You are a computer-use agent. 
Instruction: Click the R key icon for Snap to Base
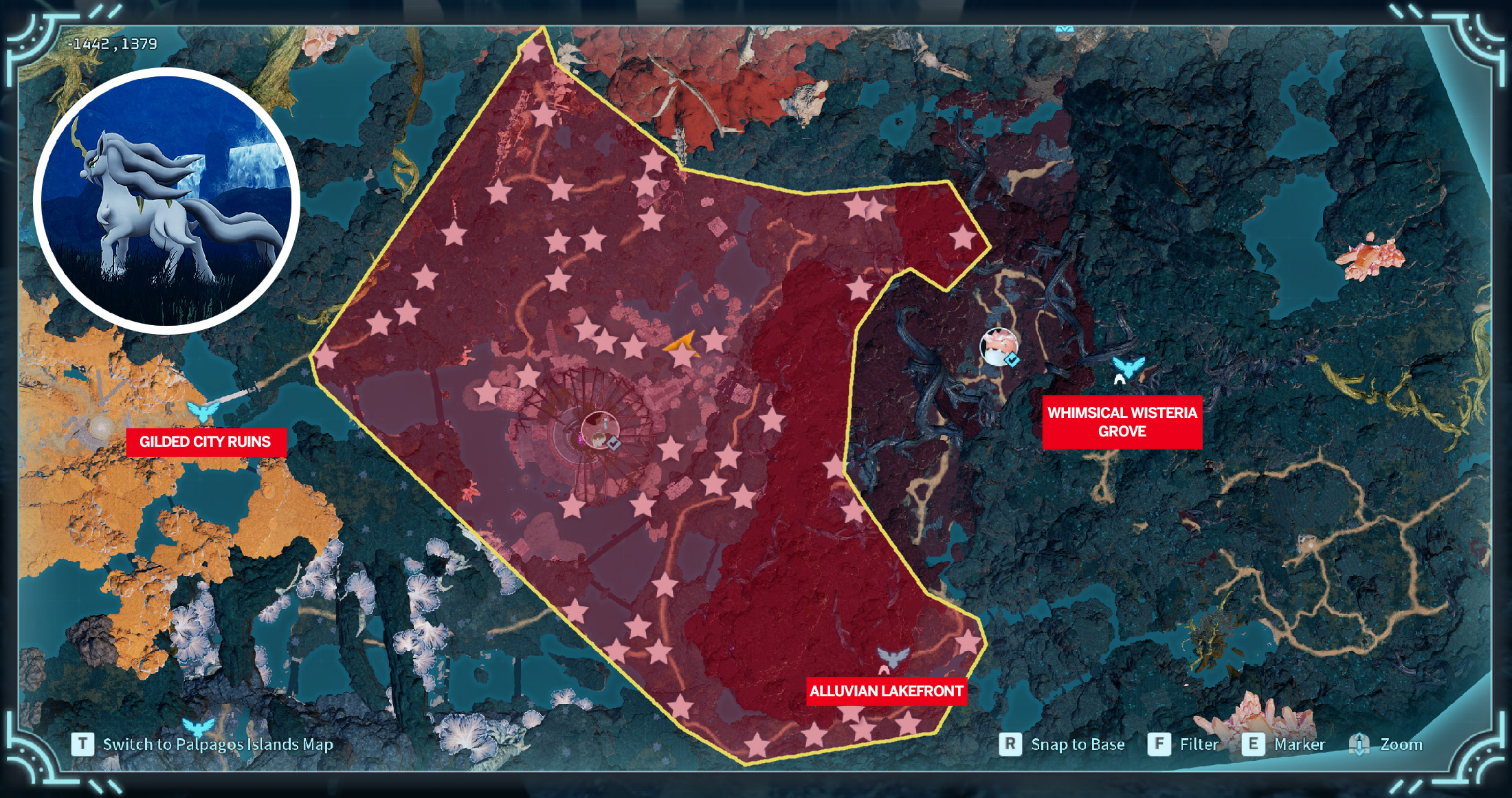tap(1010, 744)
